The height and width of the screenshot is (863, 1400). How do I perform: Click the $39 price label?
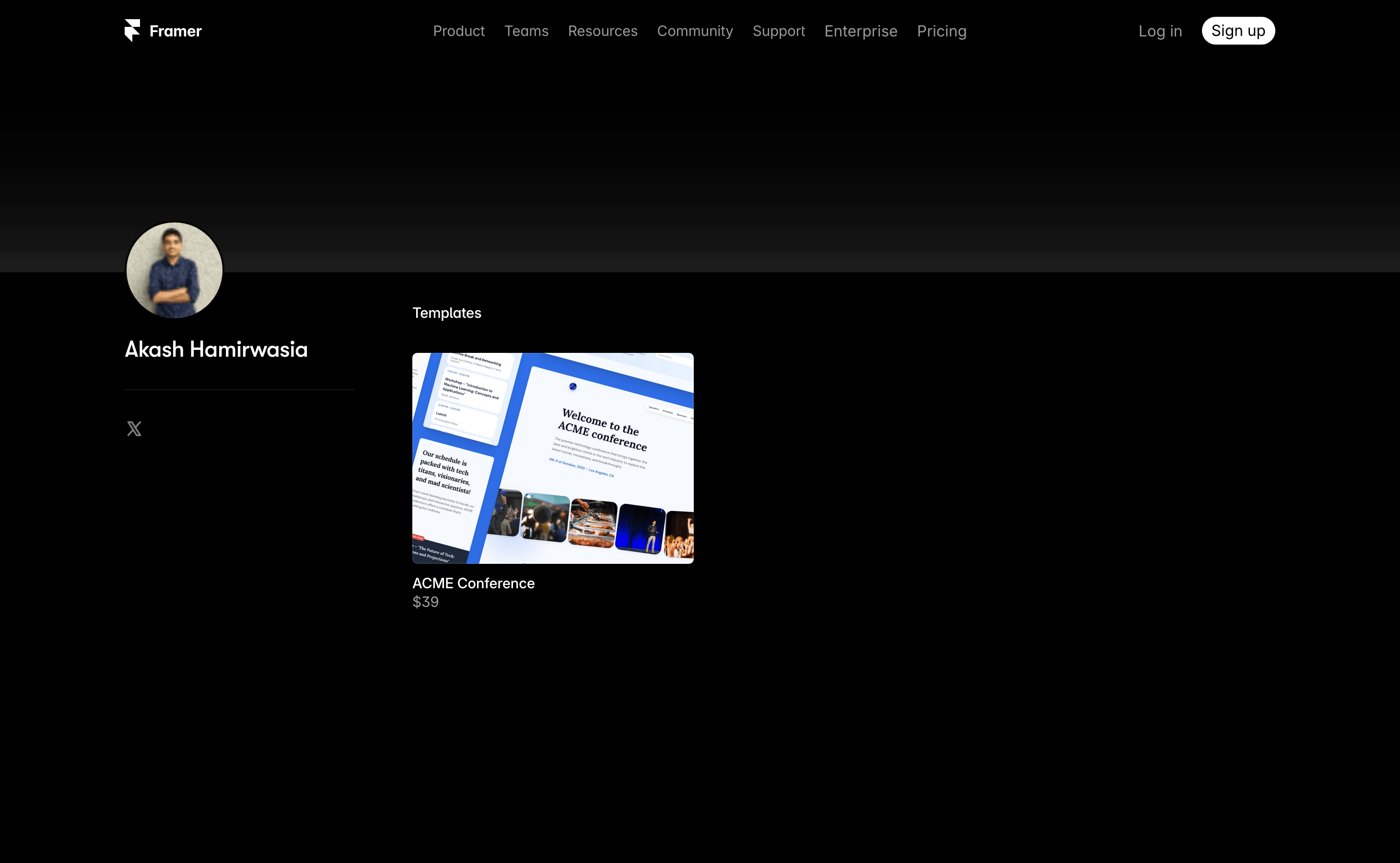[426, 602]
